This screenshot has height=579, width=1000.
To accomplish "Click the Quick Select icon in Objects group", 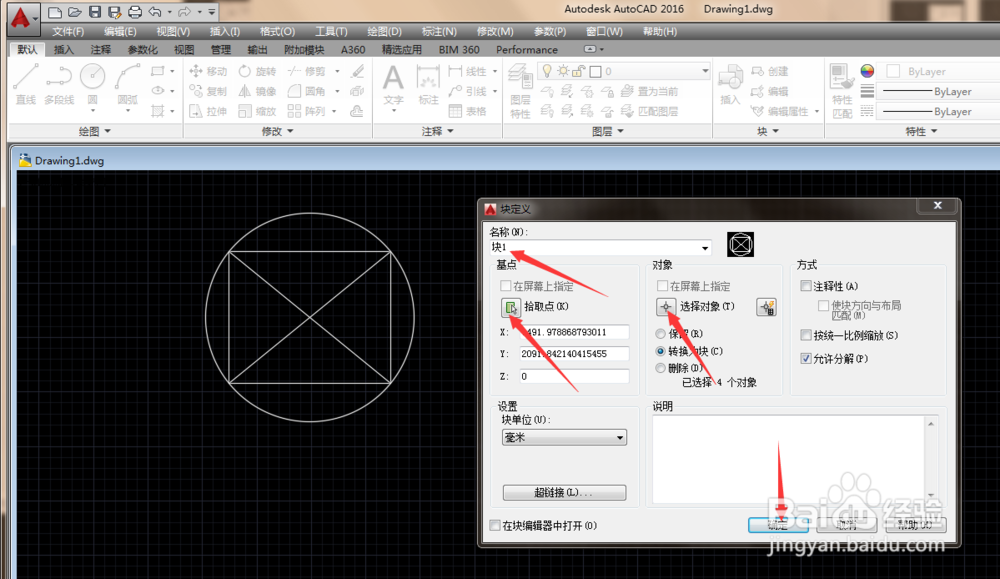I will 766,307.
